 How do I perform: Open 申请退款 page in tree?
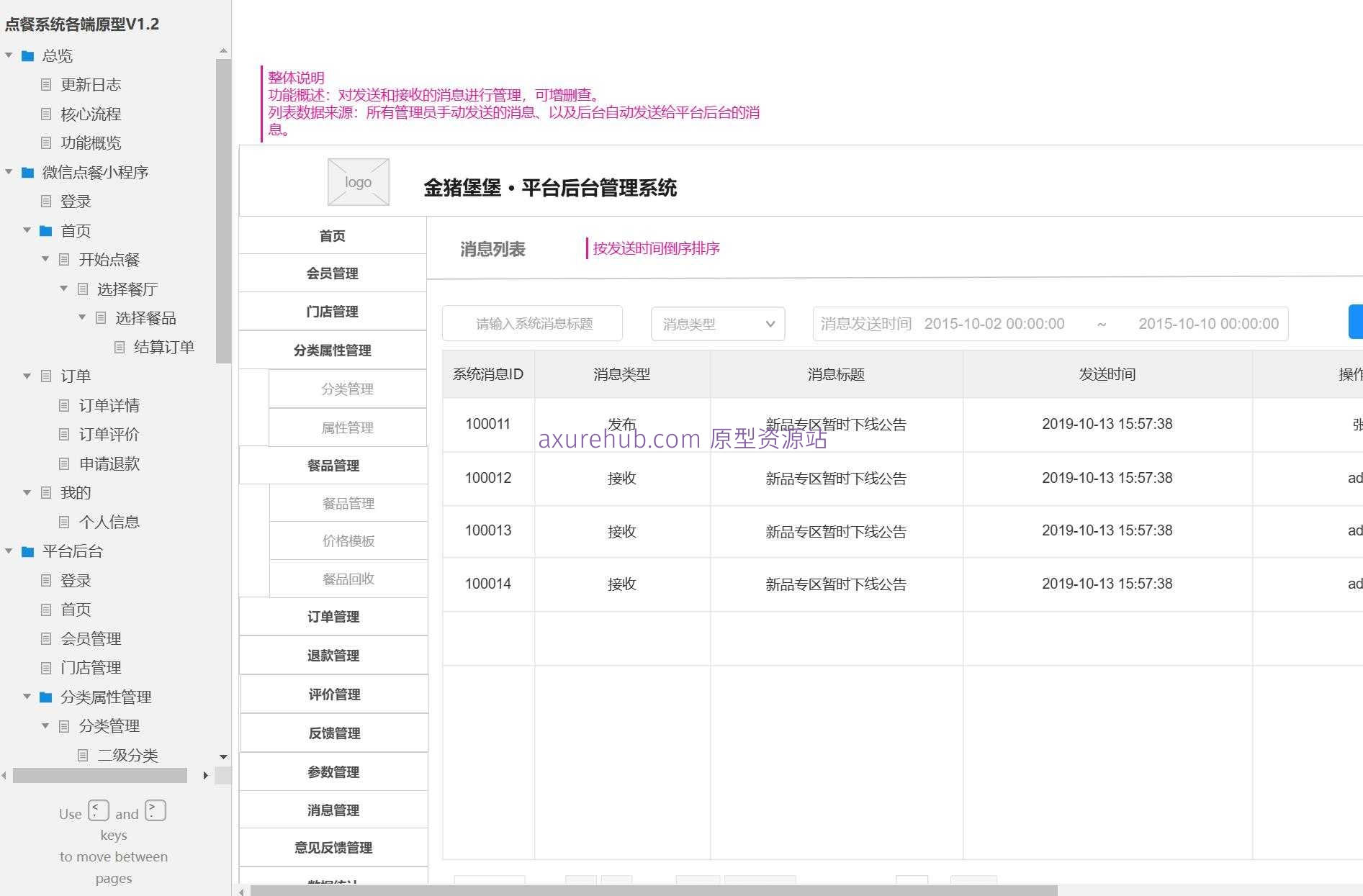109,463
